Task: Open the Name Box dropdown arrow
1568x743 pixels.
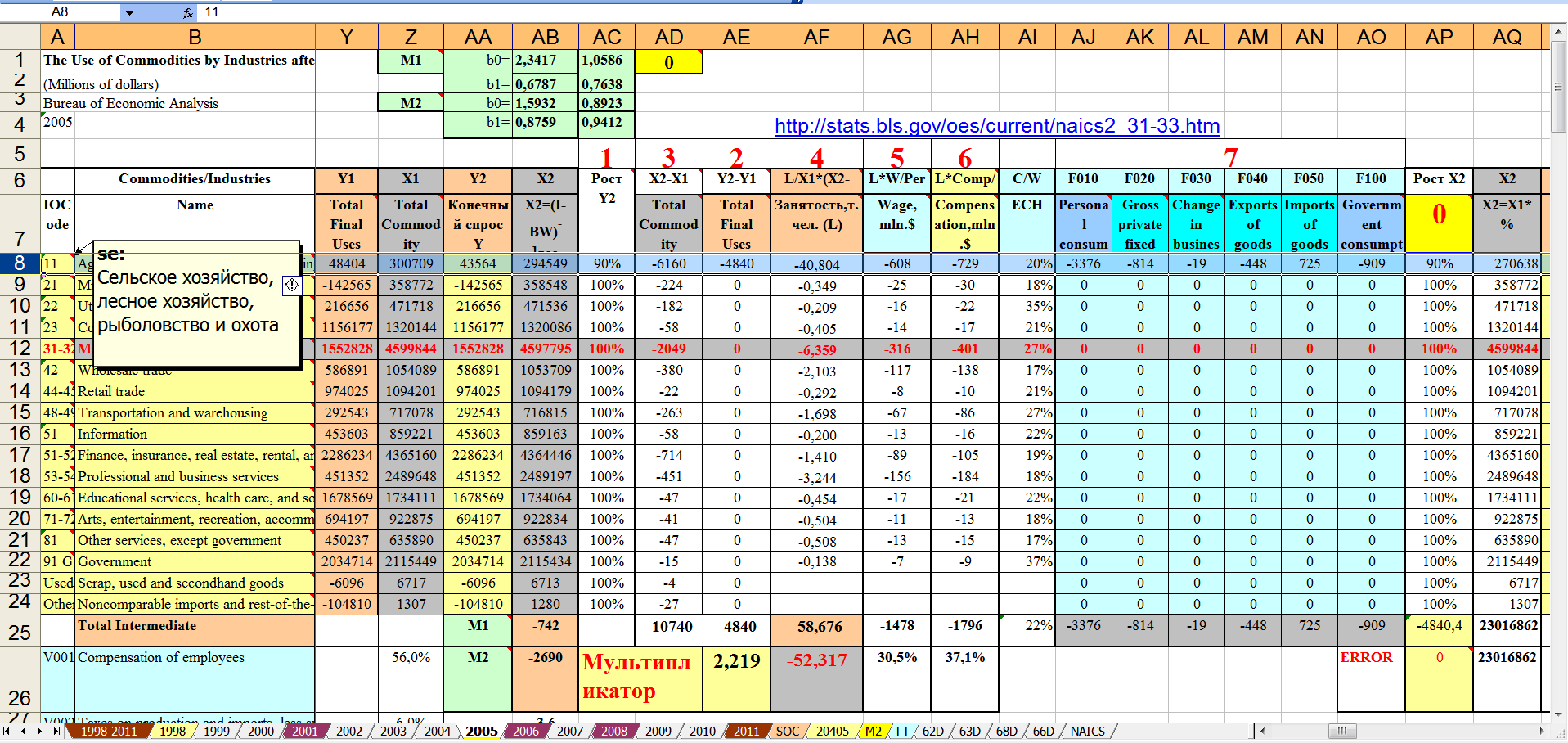Action: [129, 12]
